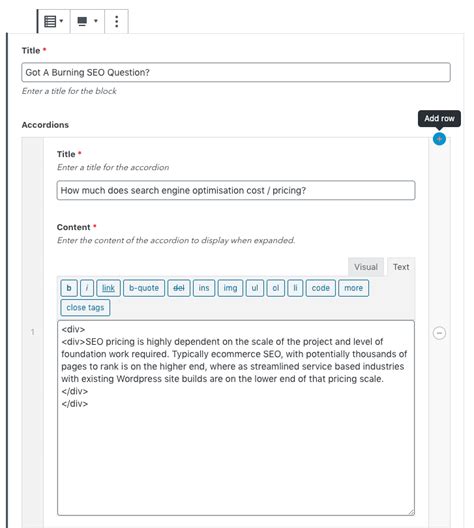Insert a hyperlink using the link button
The height and width of the screenshot is (528, 474).
tap(108, 288)
